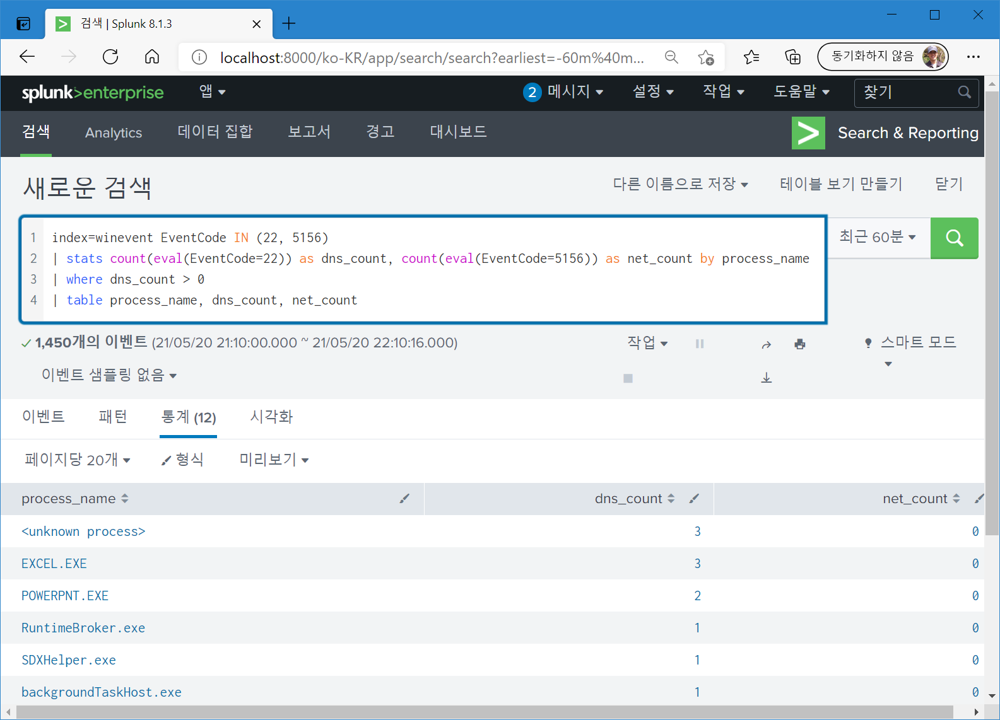Click the splunk enterprise logo

(92, 92)
